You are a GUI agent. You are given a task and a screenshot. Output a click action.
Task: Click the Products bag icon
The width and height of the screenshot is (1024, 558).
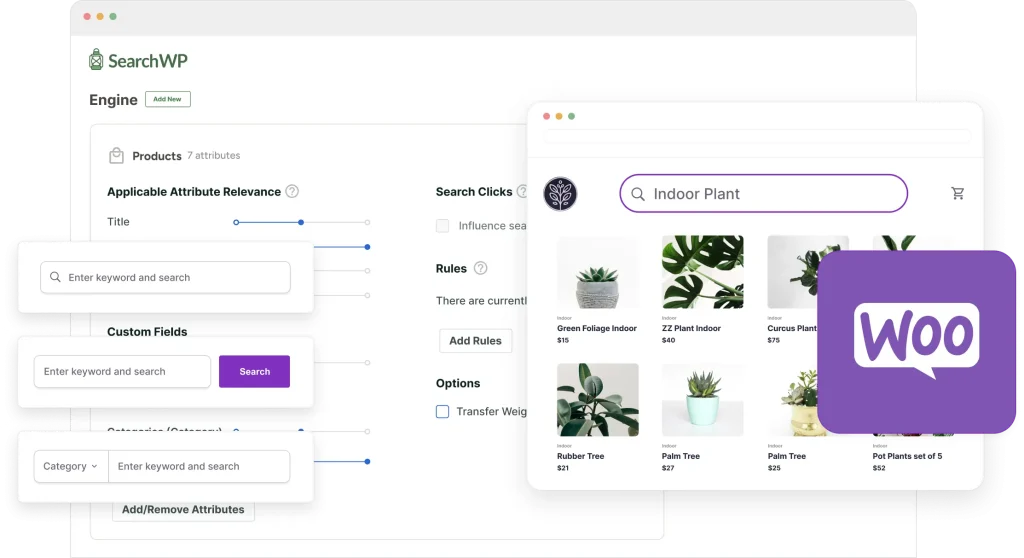tap(116, 156)
